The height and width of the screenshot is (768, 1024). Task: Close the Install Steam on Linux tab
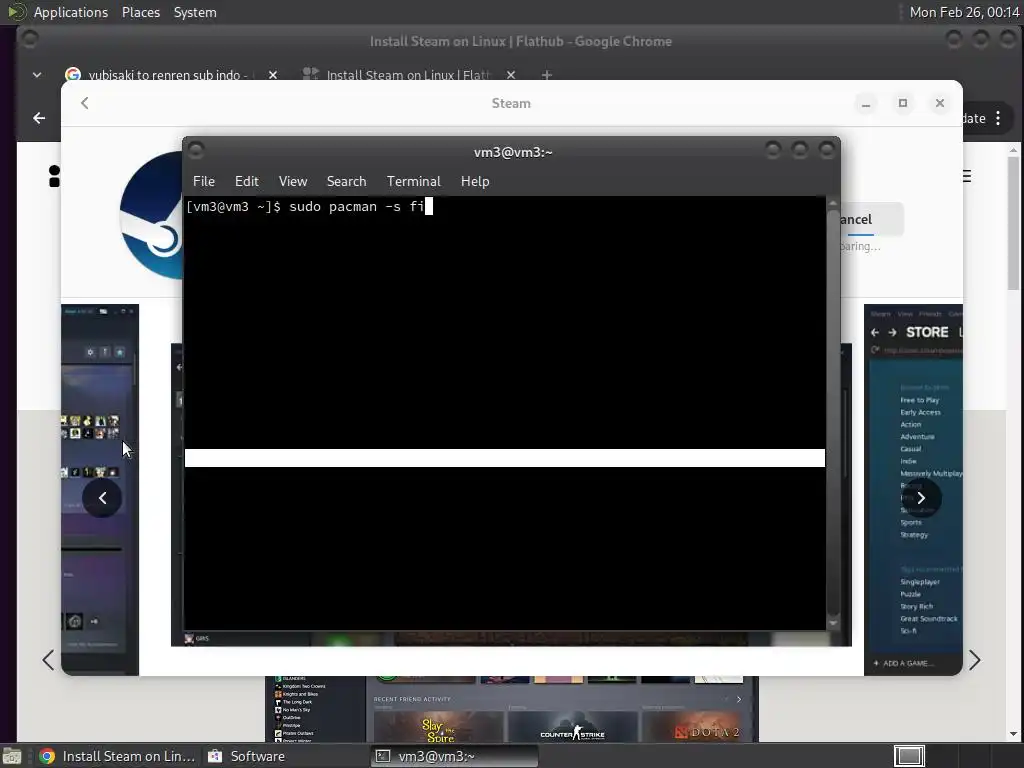[x=511, y=75]
